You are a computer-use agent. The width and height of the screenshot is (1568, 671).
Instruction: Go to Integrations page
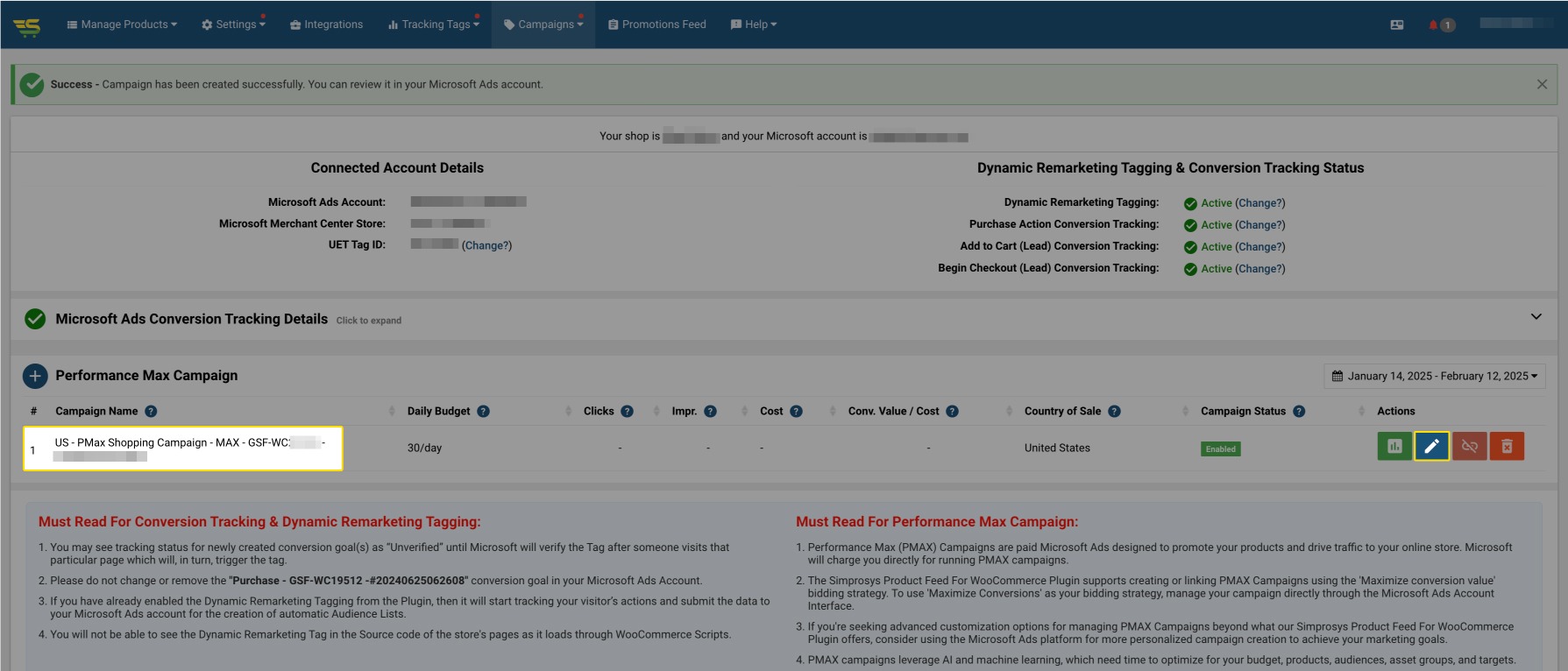(326, 25)
